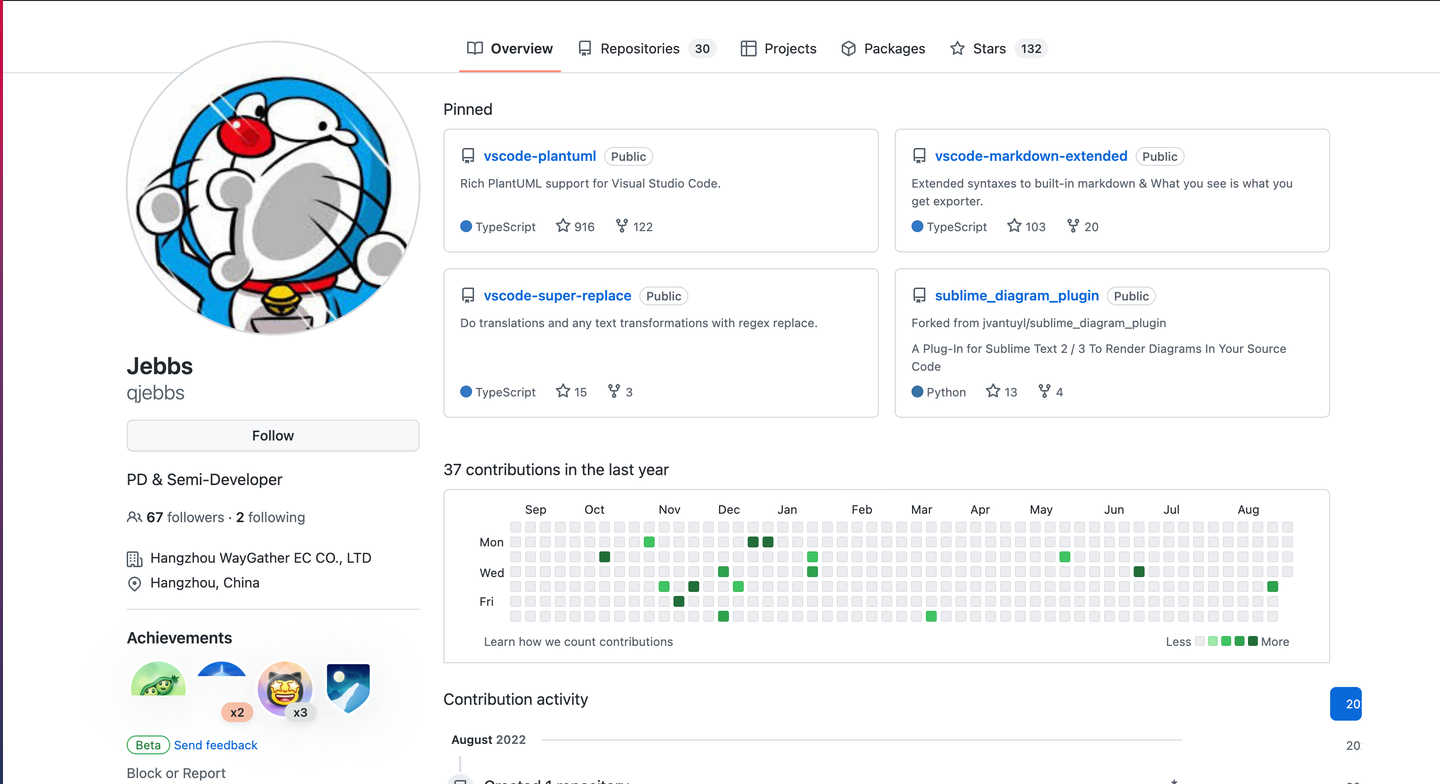Follow the user Jebbs
The image size is (1440, 784).
(273, 436)
